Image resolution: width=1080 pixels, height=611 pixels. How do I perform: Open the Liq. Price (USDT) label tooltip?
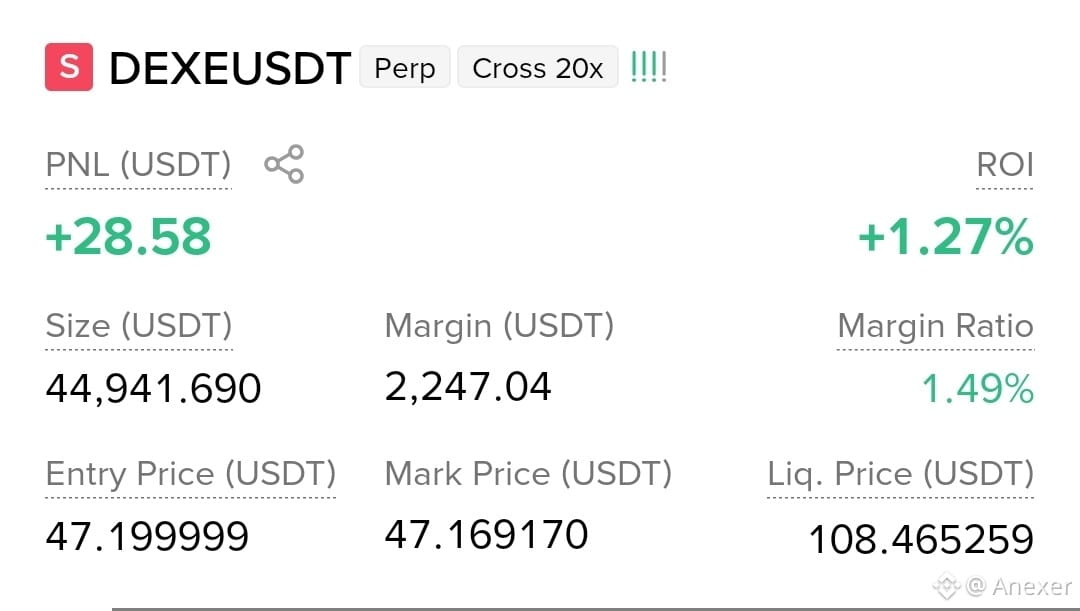[x=900, y=474]
